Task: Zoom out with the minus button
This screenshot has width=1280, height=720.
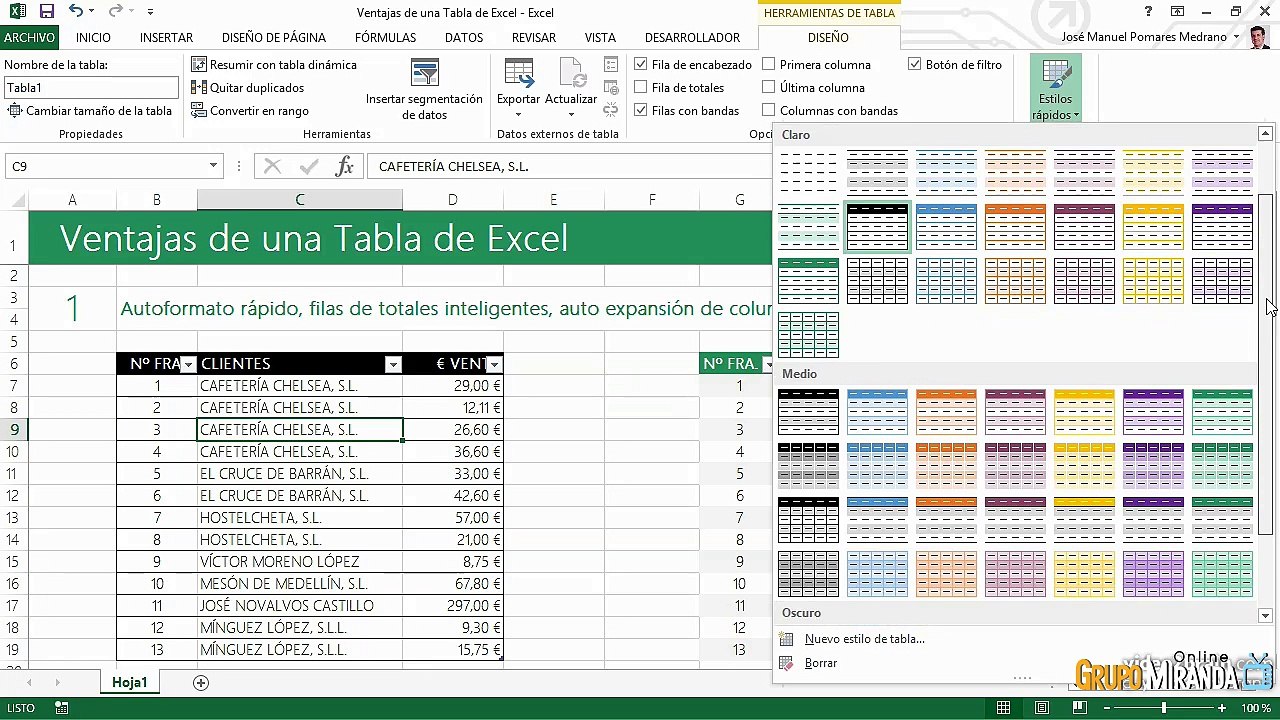Action: point(1106,708)
